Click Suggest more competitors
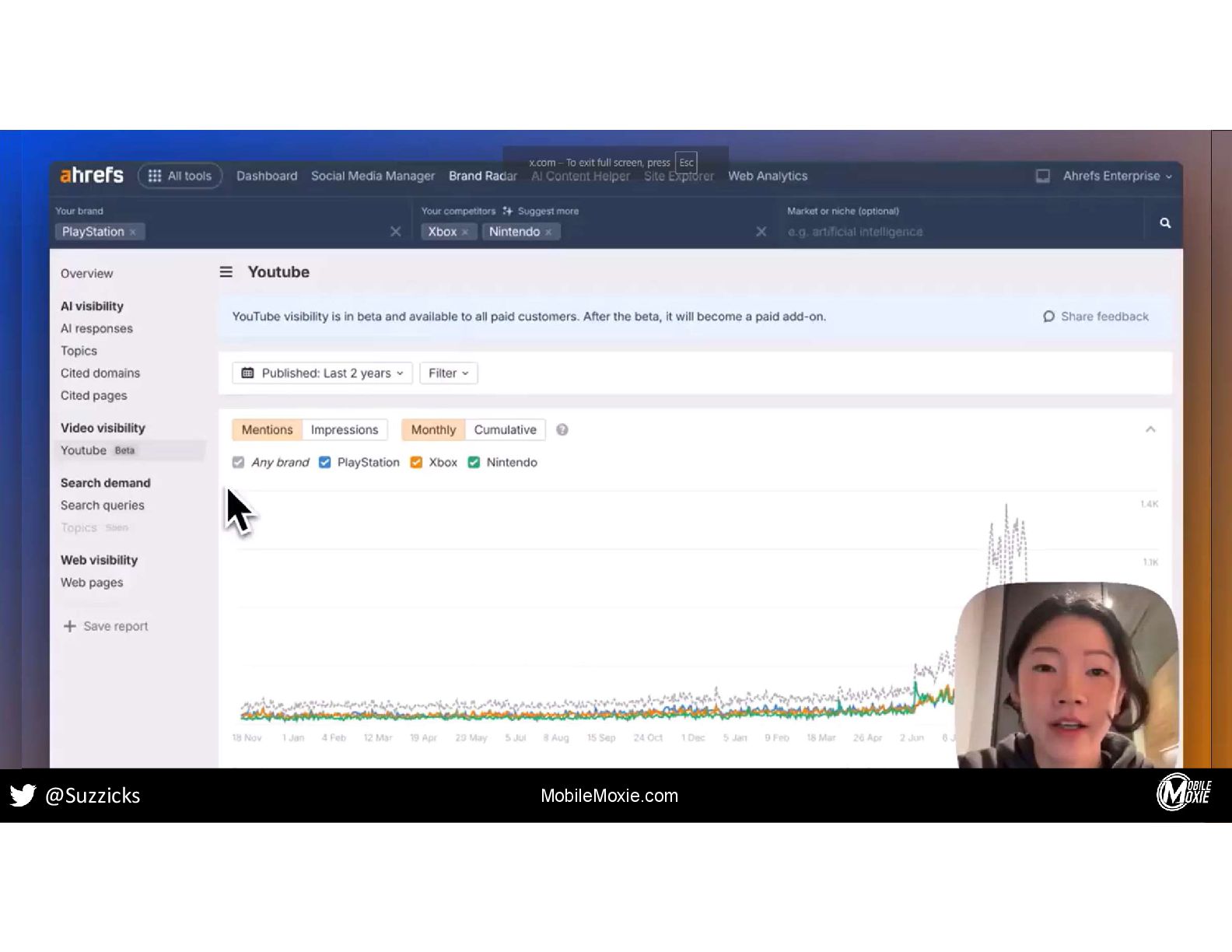 pyautogui.click(x=541, y=211)
